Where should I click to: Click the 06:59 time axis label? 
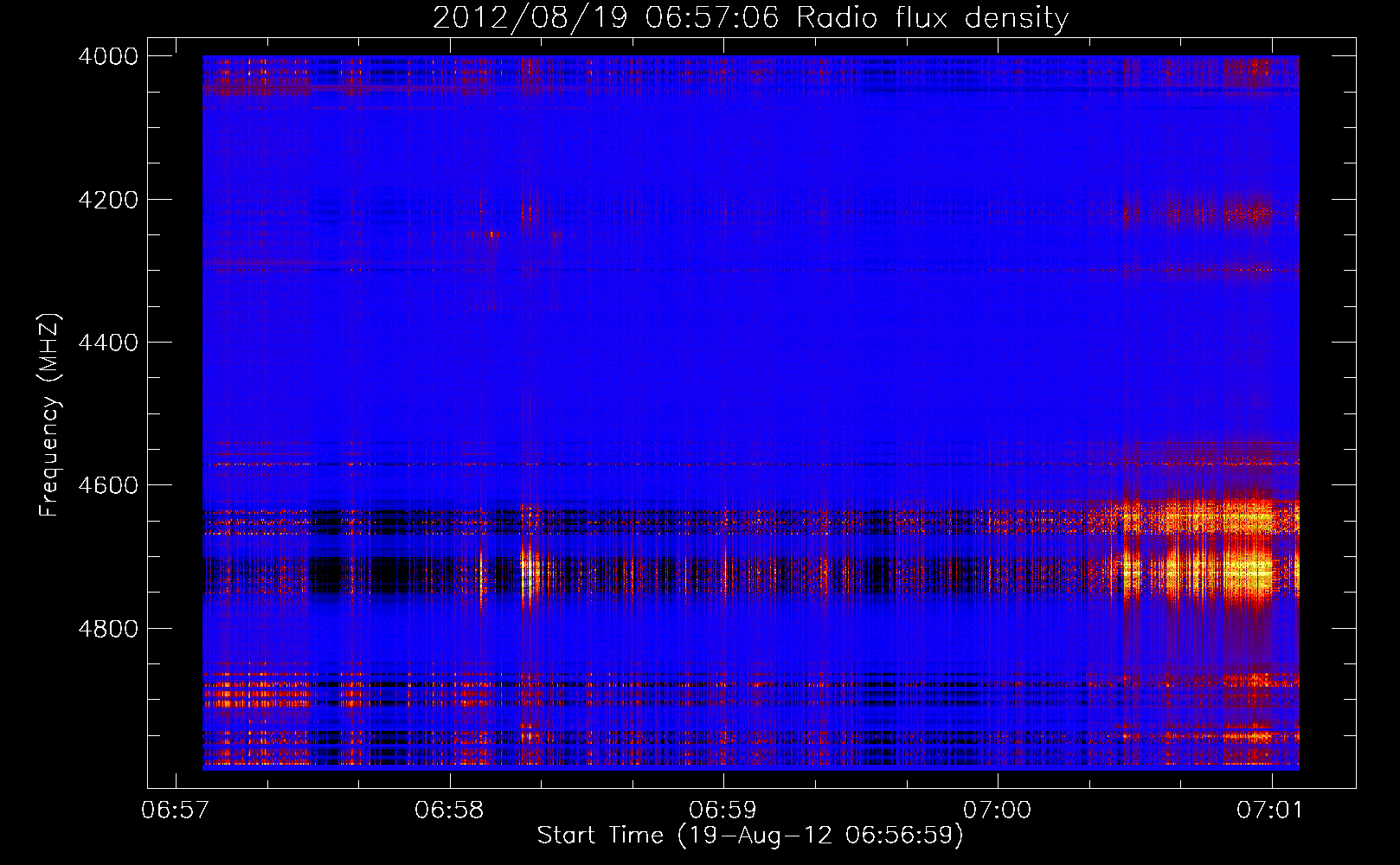coord(722,811)
